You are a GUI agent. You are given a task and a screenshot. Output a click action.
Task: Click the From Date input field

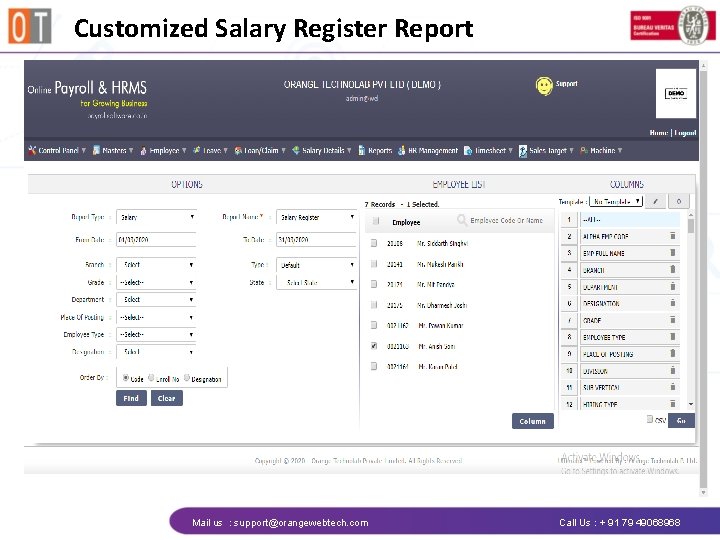(x=157, y=240)
